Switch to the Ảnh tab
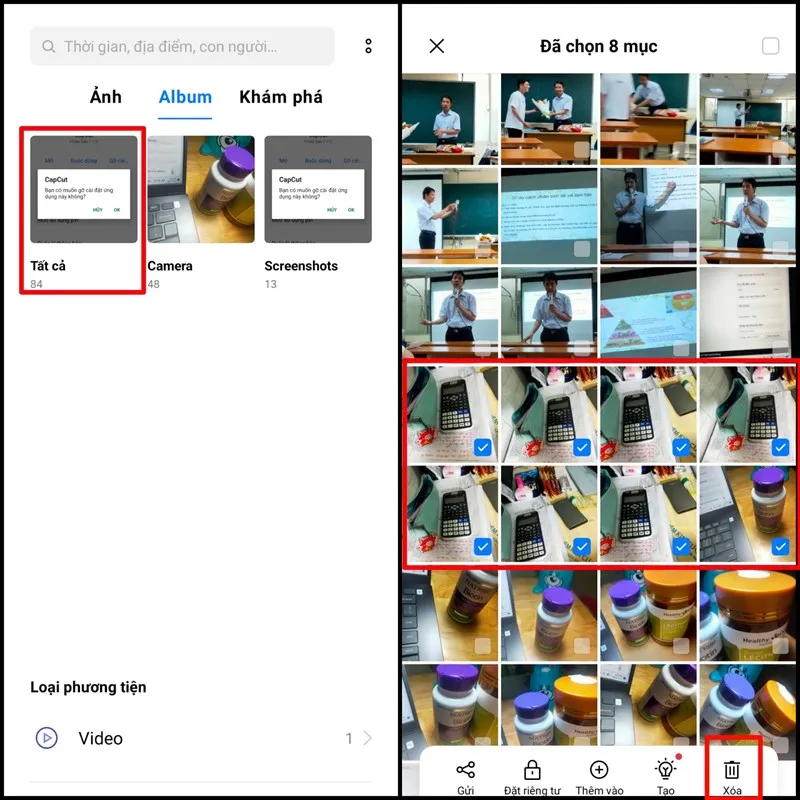Image resolution: width=800 pixels, height=800 pixels. 105,97
